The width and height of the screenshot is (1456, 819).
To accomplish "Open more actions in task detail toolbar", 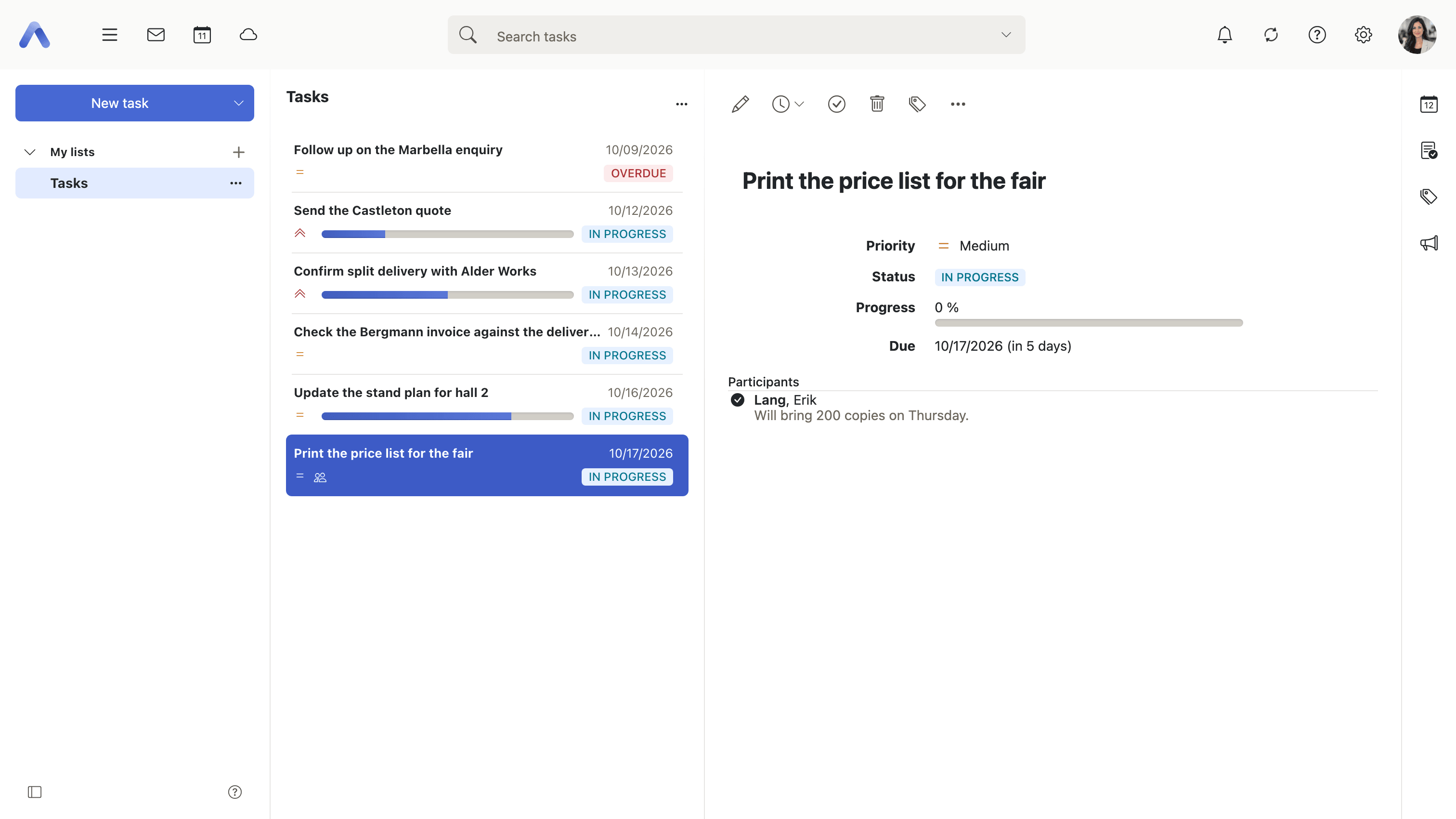I will coord(958,104).
